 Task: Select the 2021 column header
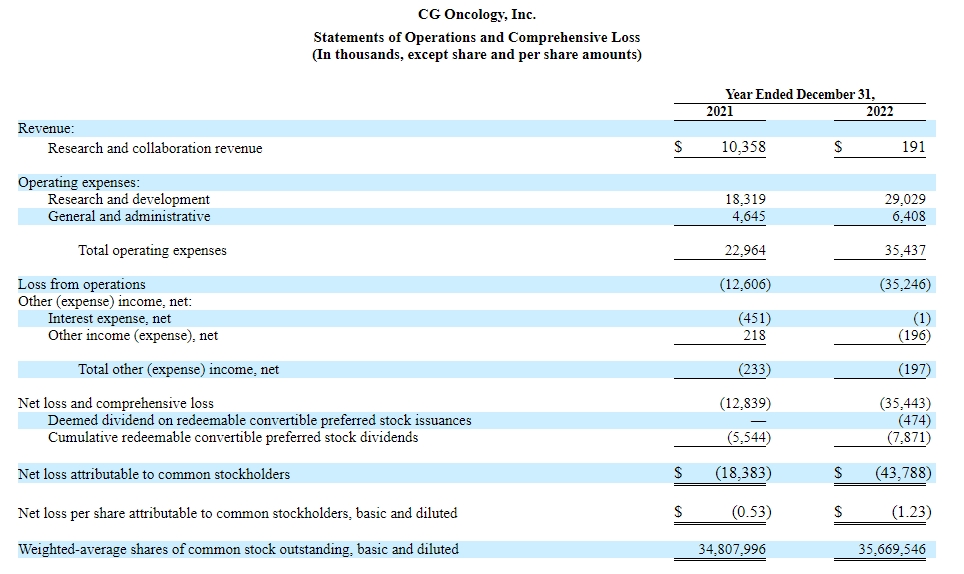pyautogui.click(x=719, y=111)
